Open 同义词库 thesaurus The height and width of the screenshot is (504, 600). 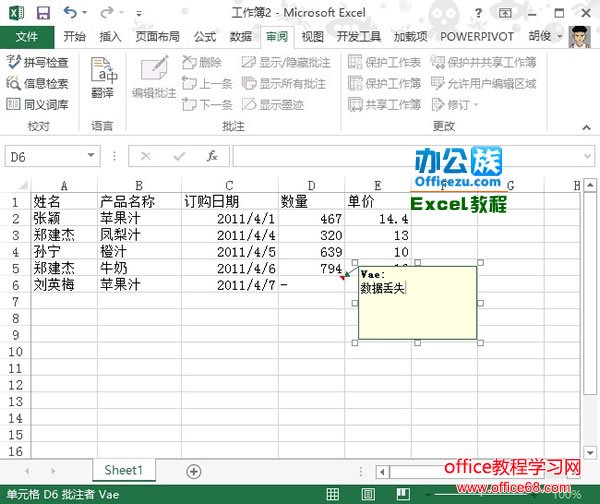[38, 104]
